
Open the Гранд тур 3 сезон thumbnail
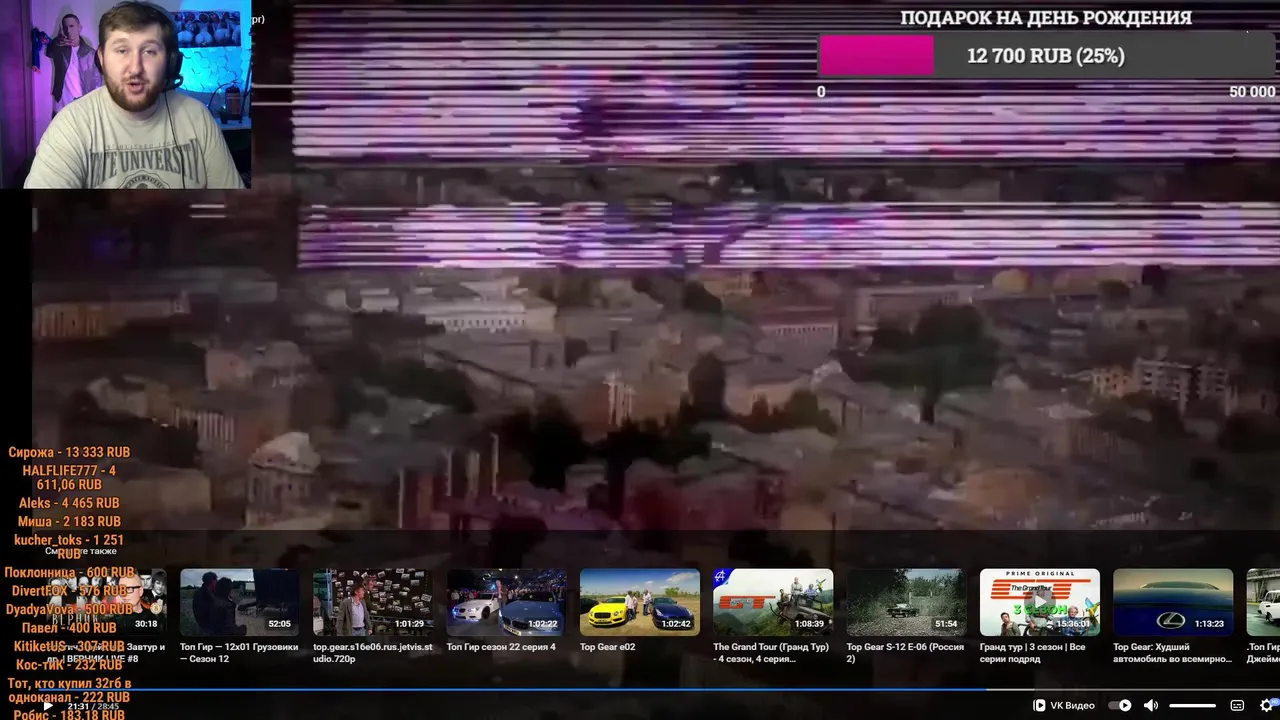coord(1040,602)
